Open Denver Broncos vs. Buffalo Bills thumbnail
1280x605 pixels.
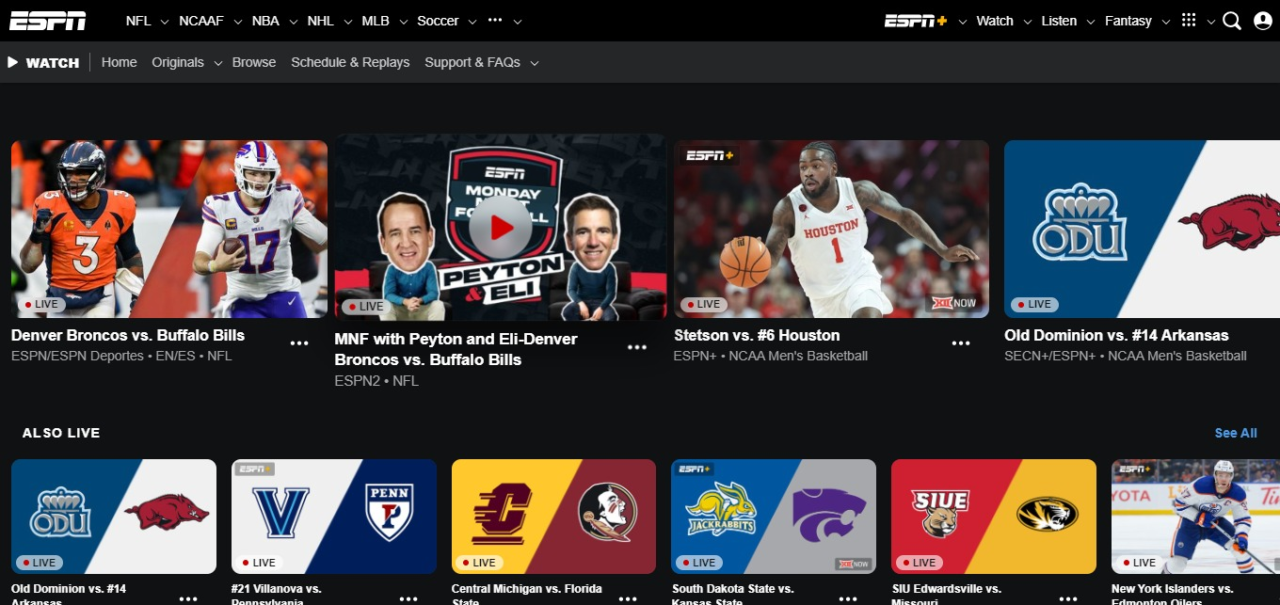[x=169, y=229]
